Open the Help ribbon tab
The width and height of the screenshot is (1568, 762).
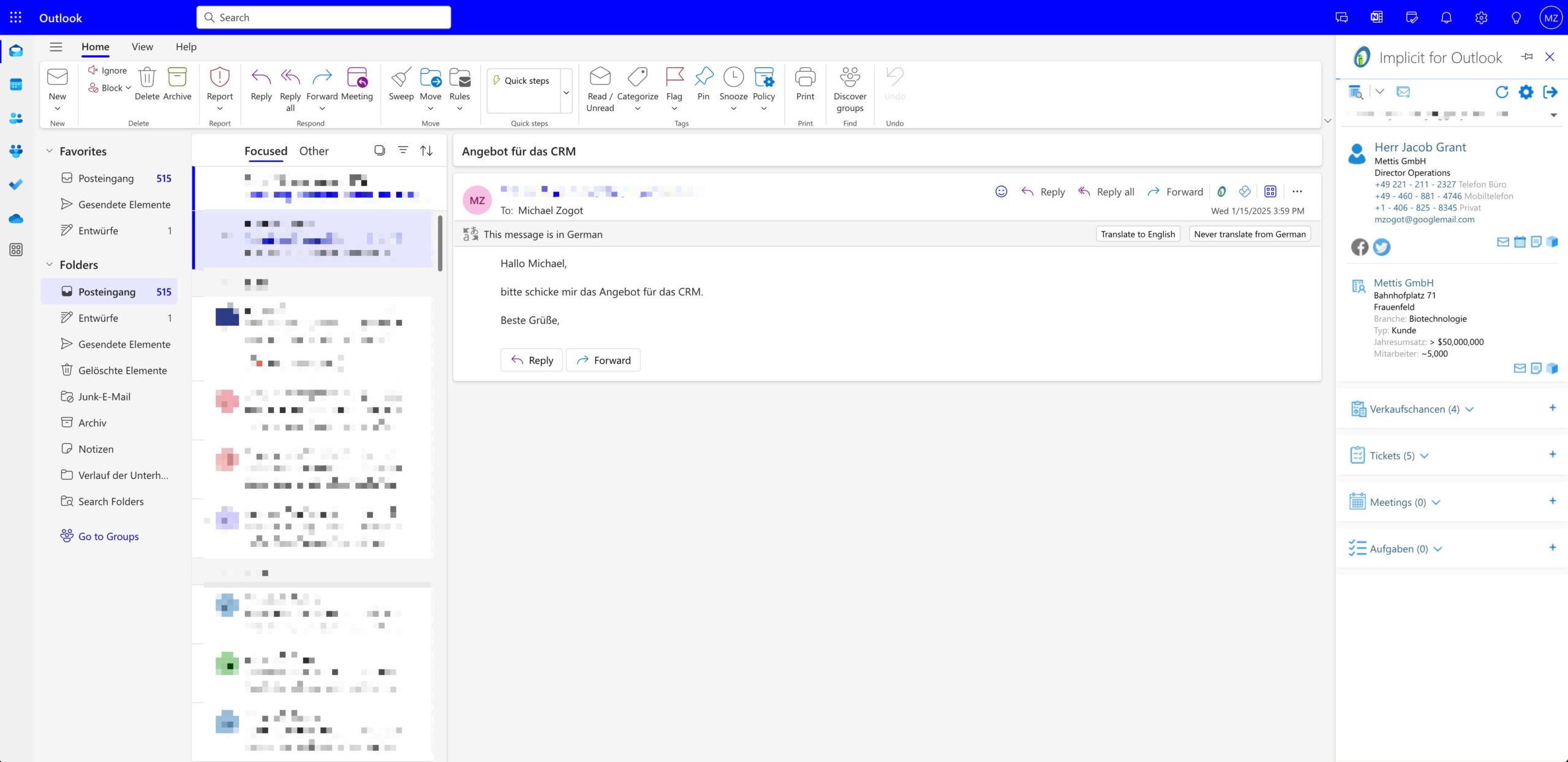(186, 47)
